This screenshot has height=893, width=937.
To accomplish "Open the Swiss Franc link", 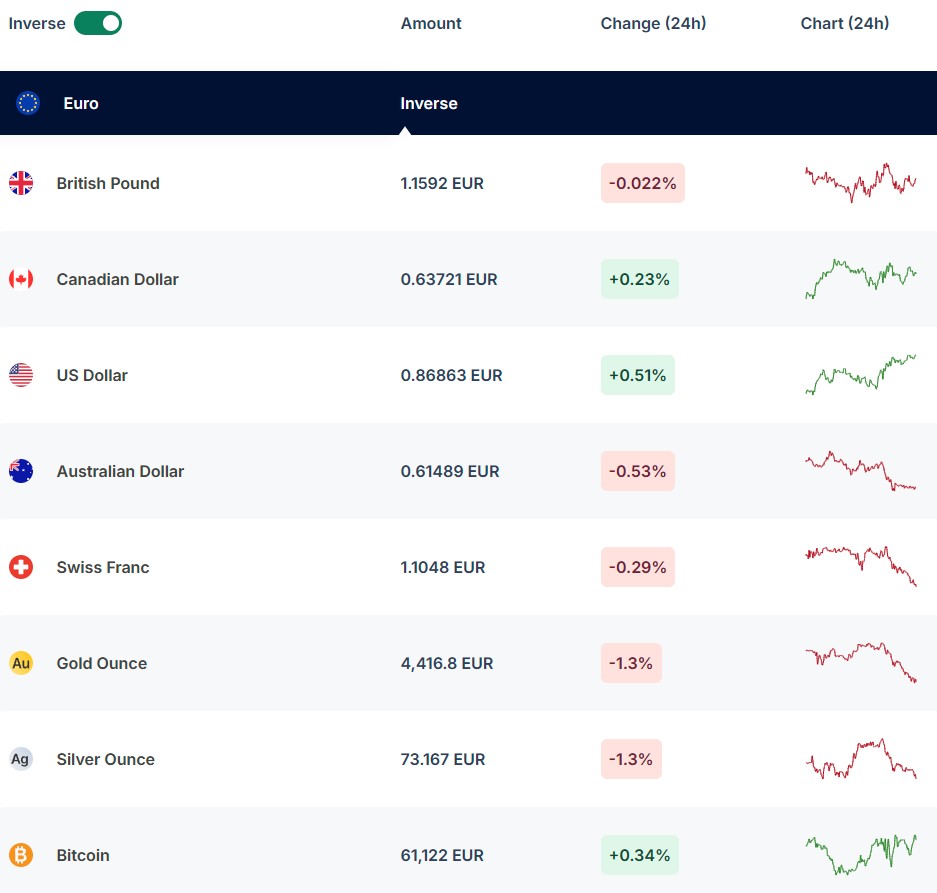I will coord(103,567).
